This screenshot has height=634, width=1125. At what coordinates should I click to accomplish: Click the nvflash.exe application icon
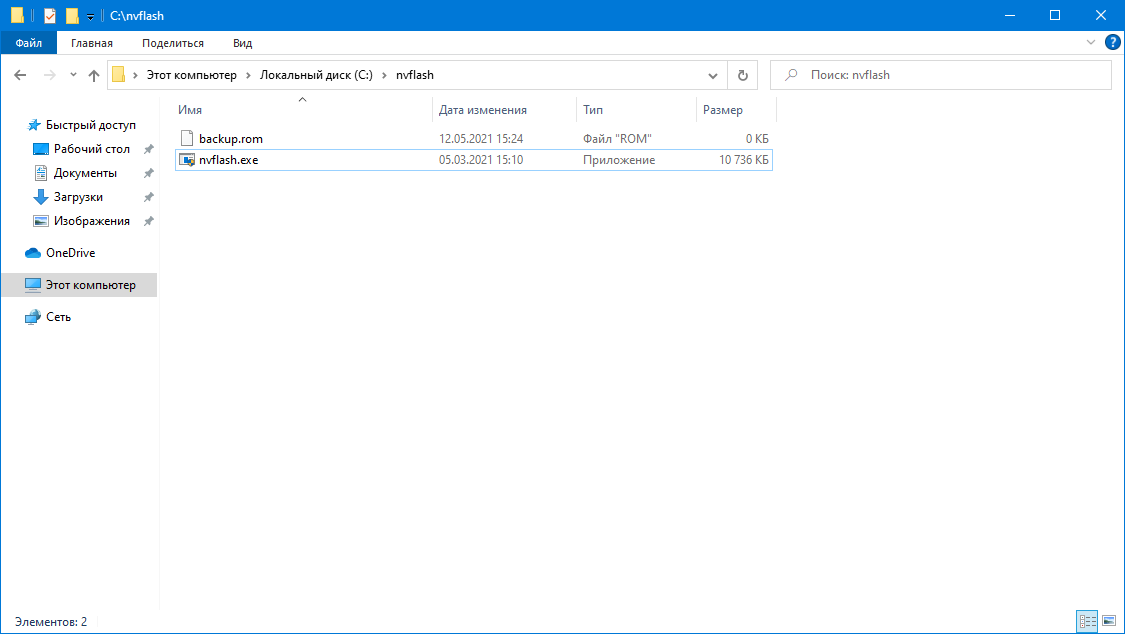(187, 160)
